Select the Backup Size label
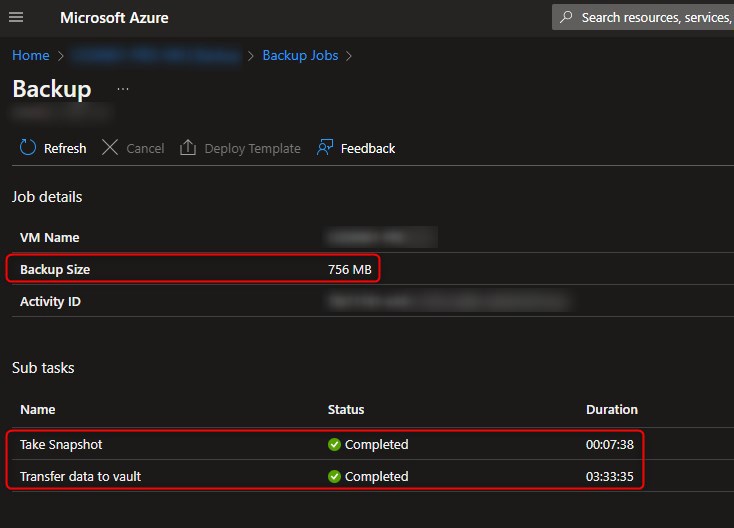Screen dimensions: 734x528 pos(55,269)
